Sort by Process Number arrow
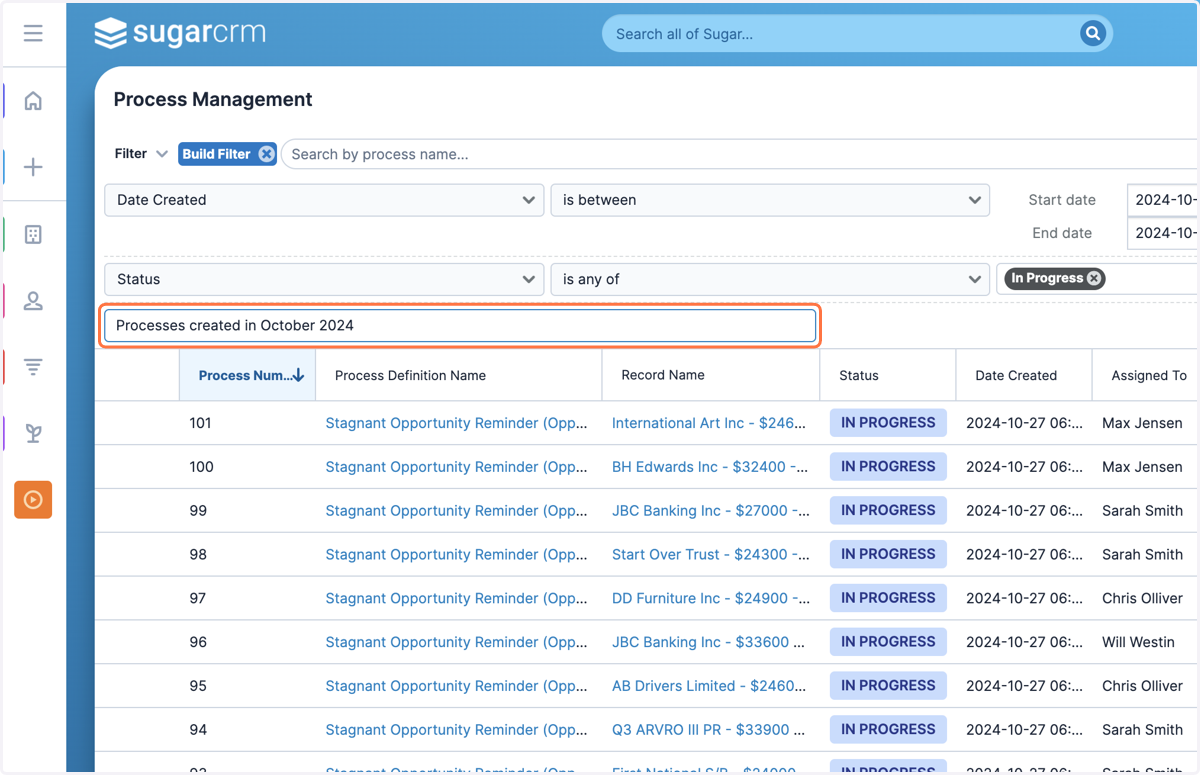 point(298,376)
